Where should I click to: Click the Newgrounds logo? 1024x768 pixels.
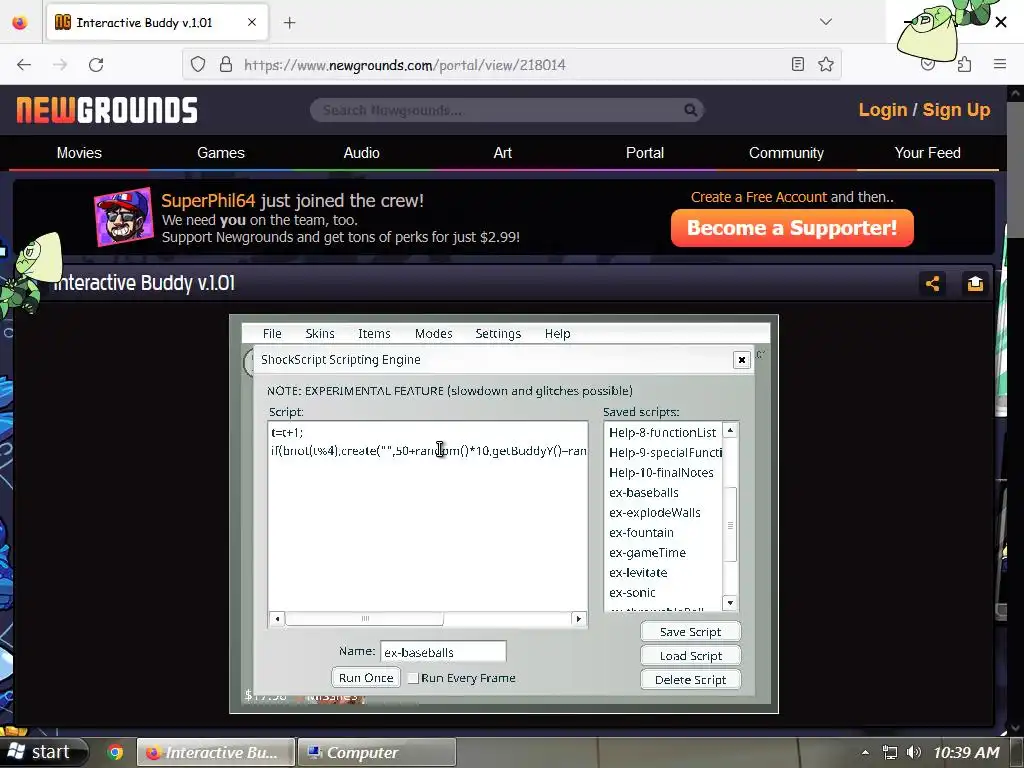107,110
